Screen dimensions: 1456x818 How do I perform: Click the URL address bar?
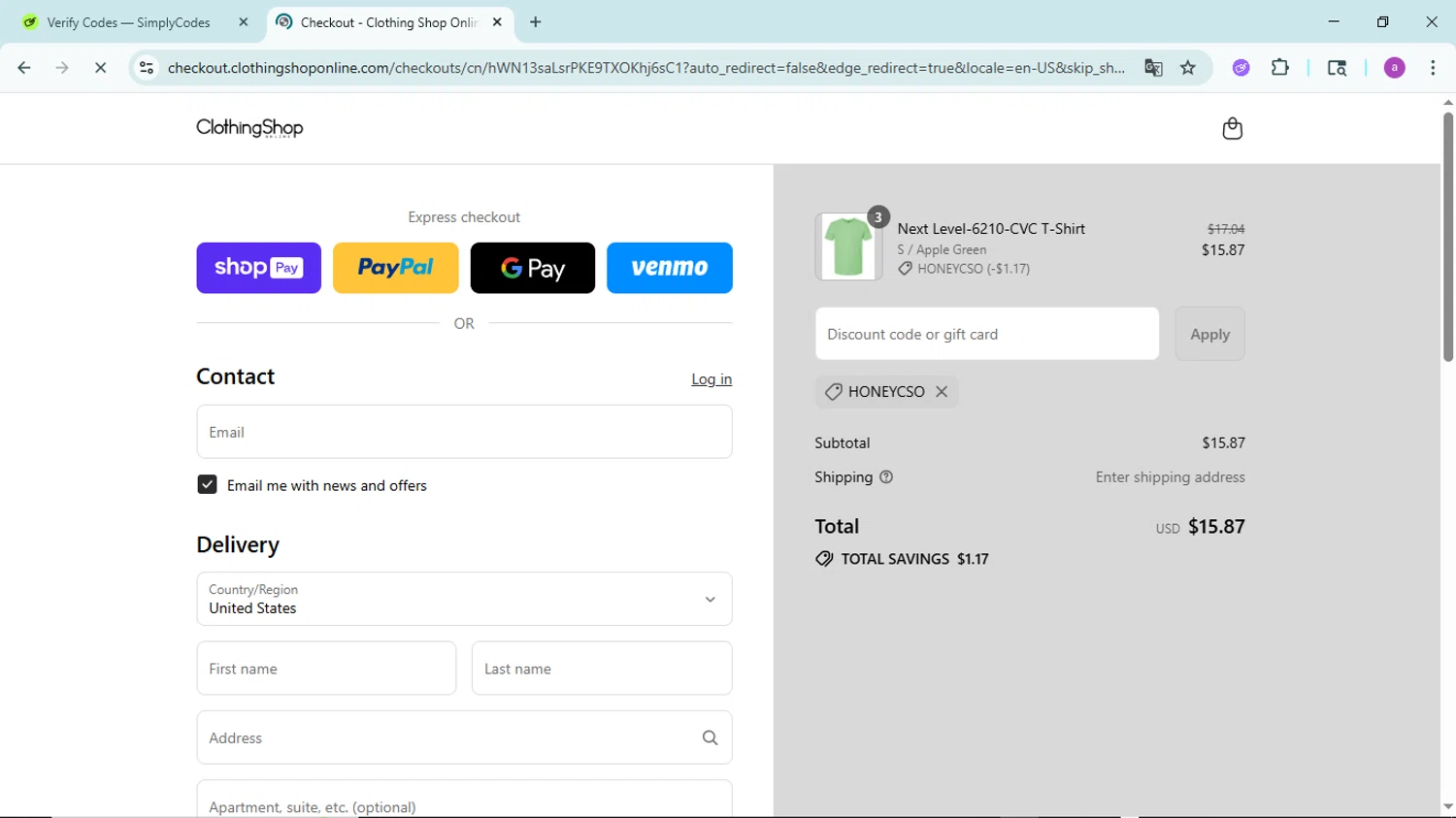pos(645,68)
